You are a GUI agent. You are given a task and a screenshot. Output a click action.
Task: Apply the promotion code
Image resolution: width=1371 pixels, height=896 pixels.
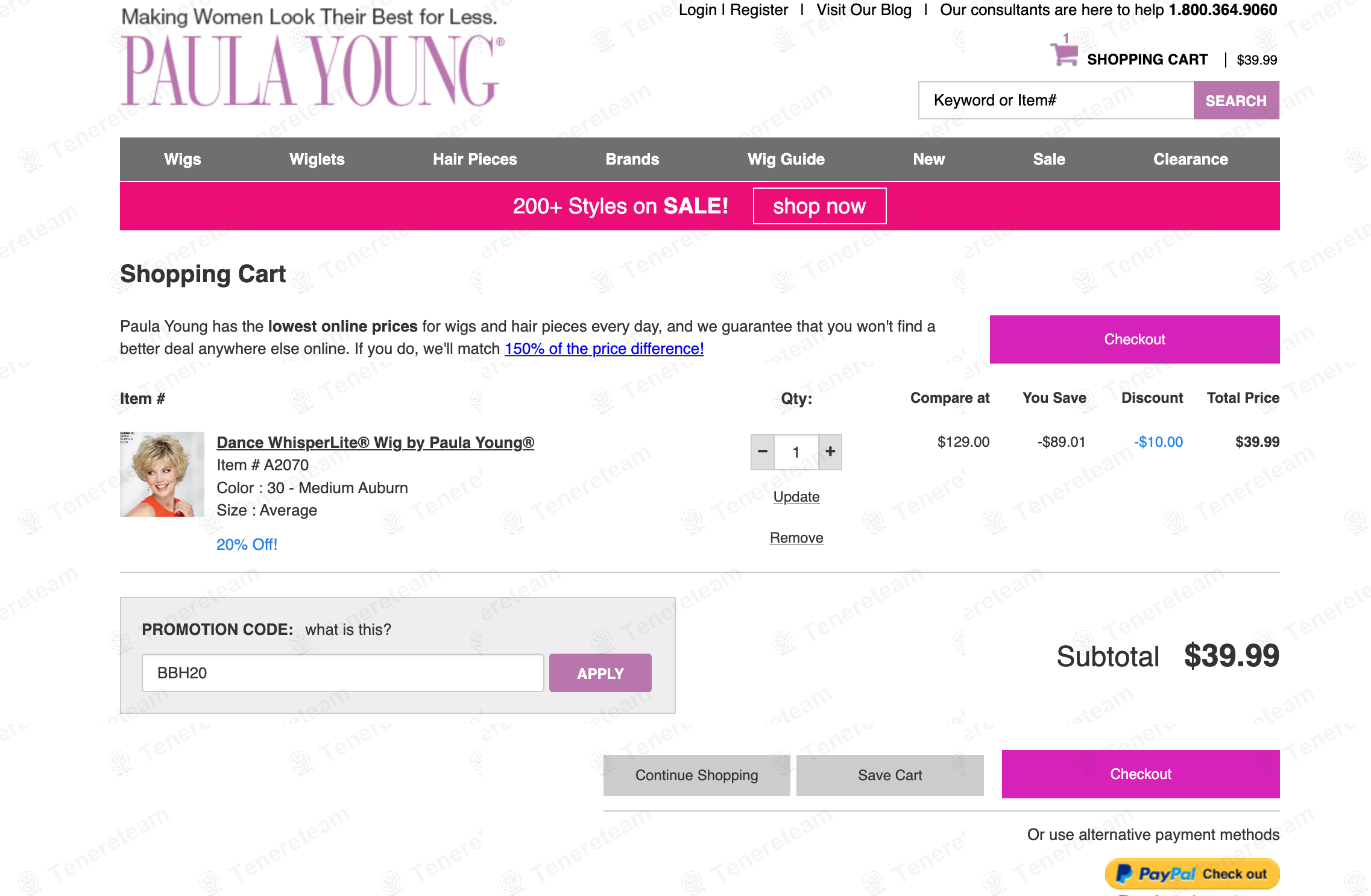600,673
